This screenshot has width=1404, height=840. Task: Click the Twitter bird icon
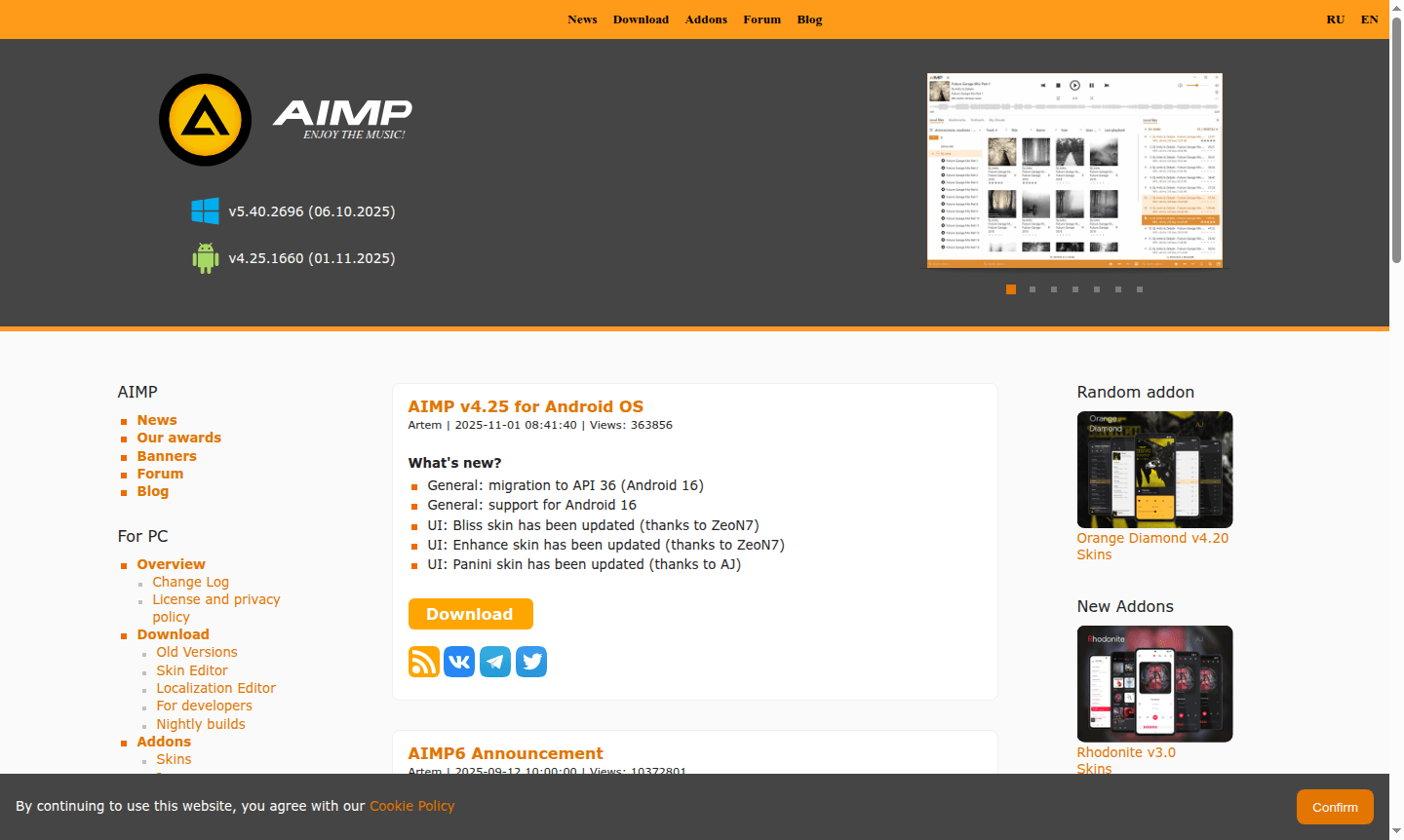pyautogui.click(x=531, y=662)
